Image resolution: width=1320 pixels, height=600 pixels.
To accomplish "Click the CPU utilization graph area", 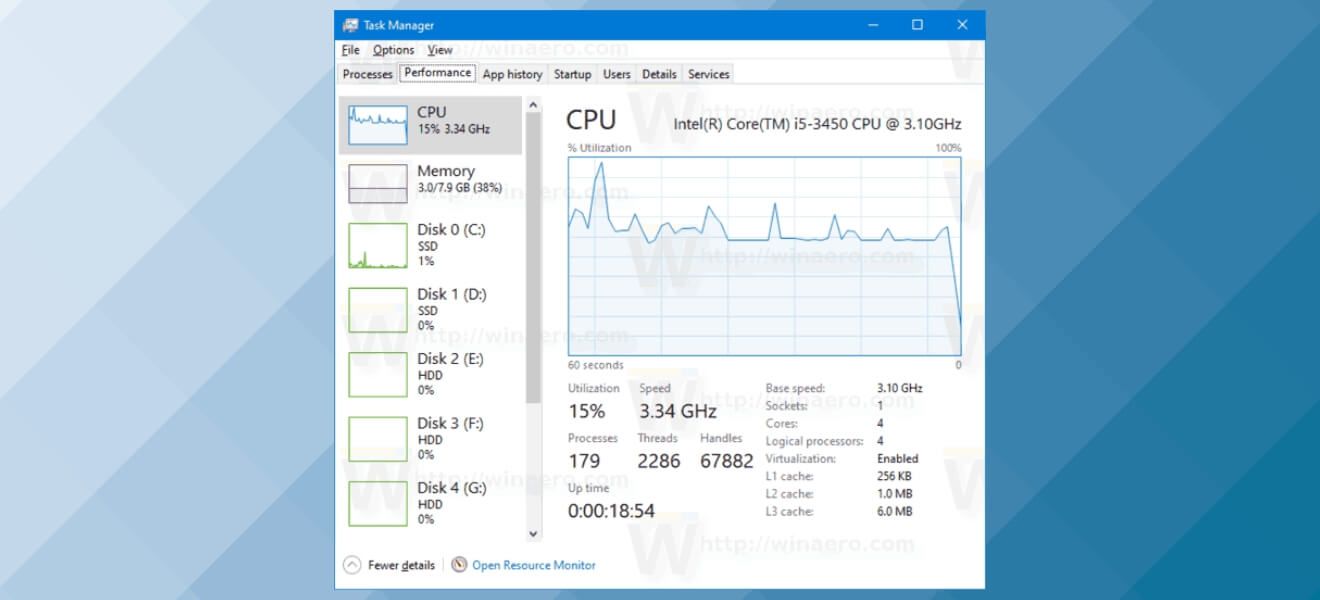I will 765,255.
